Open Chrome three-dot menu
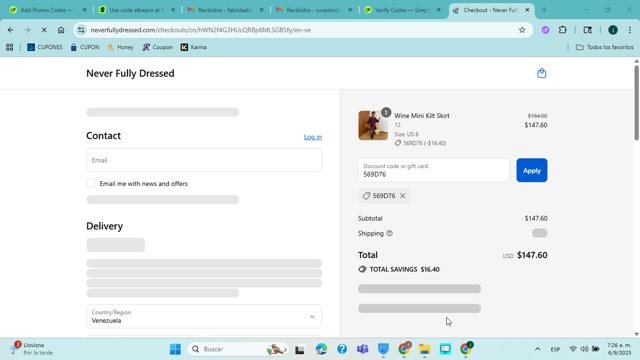The width and height of the screenshot is (640, 360). (x=630, y=30)
